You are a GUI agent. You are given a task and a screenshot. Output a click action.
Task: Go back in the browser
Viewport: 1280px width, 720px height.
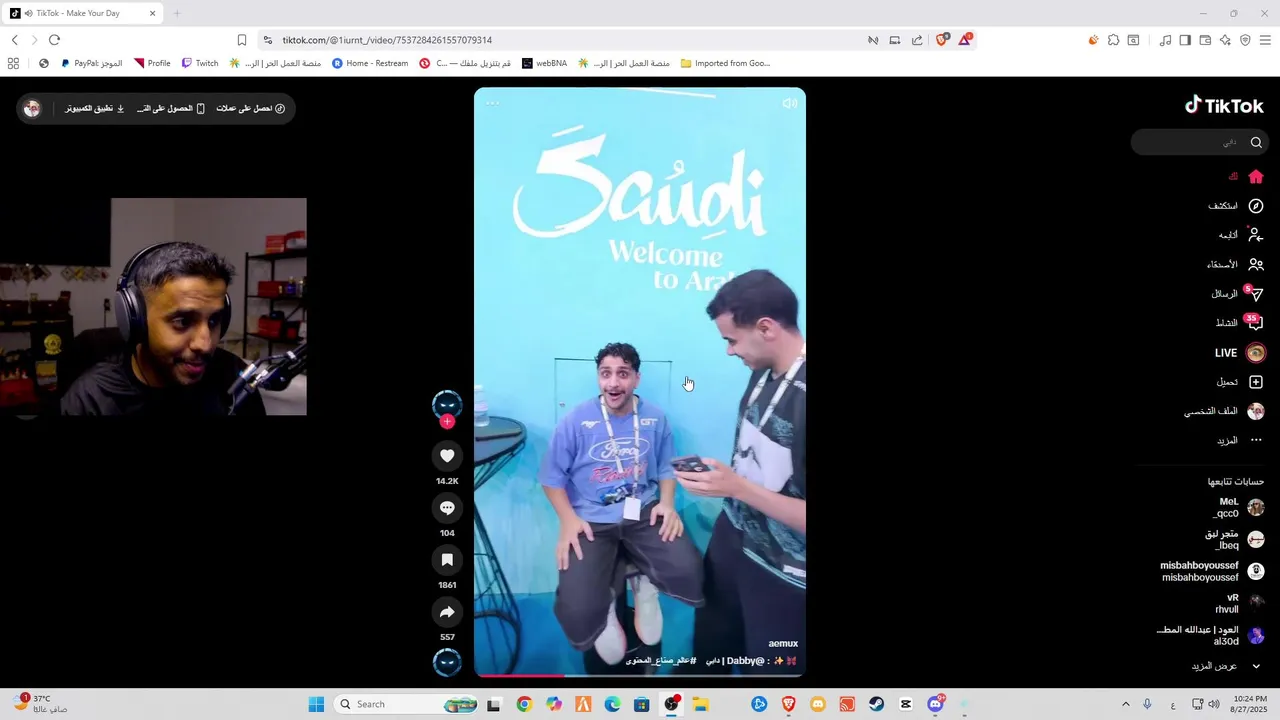click(x=14, y=40)
